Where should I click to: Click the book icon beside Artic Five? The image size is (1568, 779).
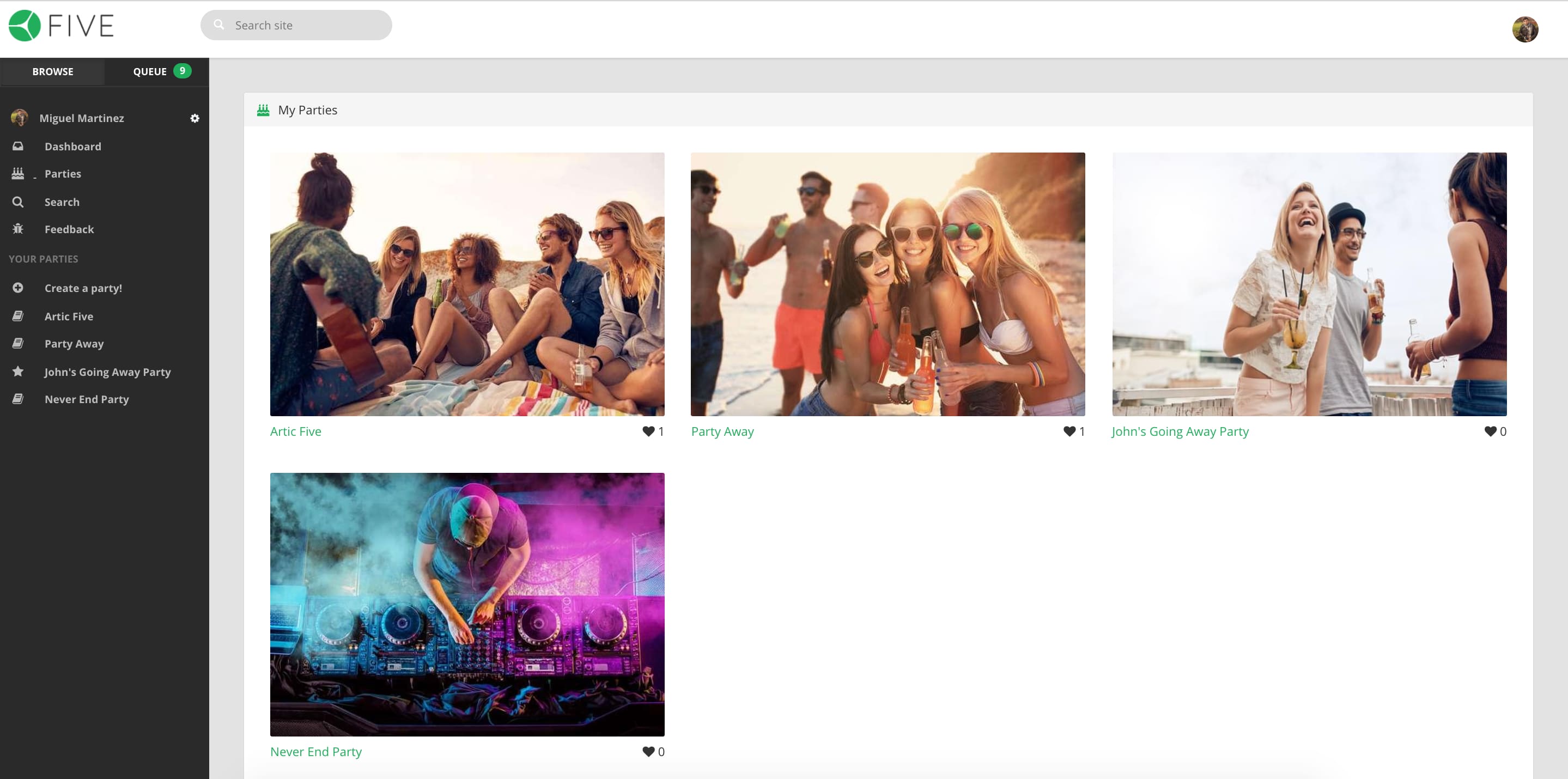point(19,316)
